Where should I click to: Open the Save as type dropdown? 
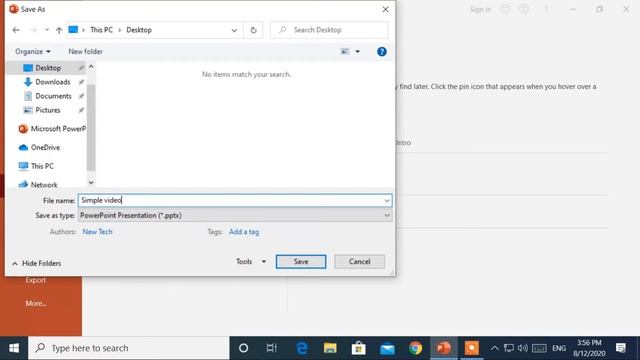(235, 215)
